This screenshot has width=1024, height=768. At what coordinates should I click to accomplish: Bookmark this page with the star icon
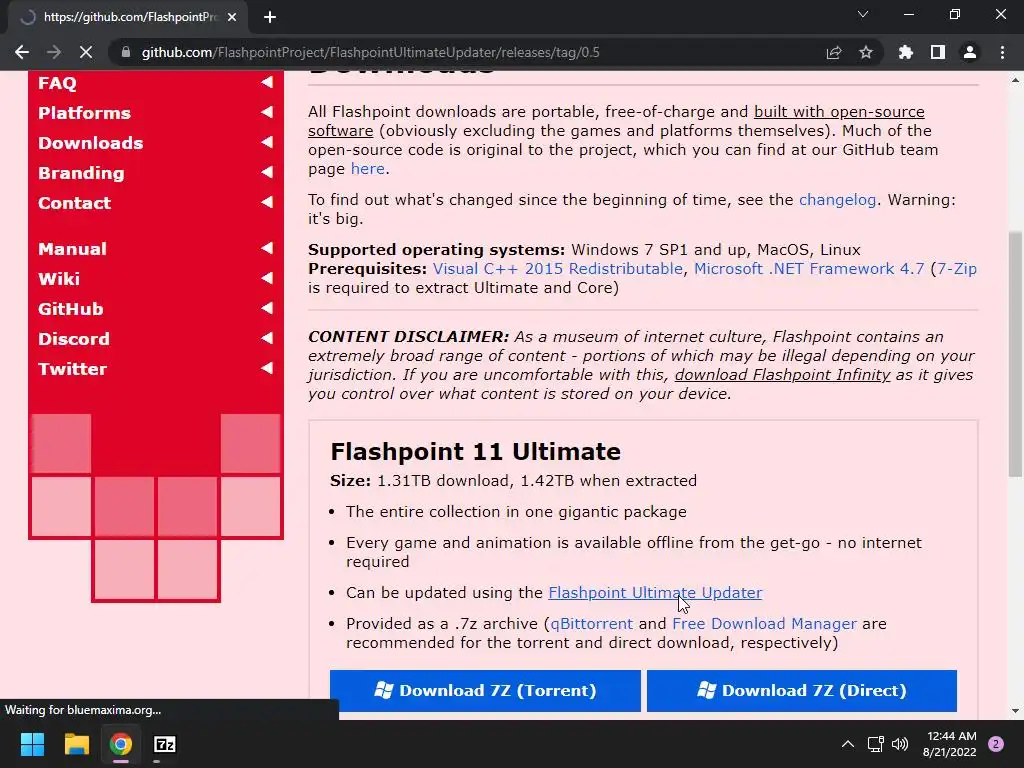866,52
